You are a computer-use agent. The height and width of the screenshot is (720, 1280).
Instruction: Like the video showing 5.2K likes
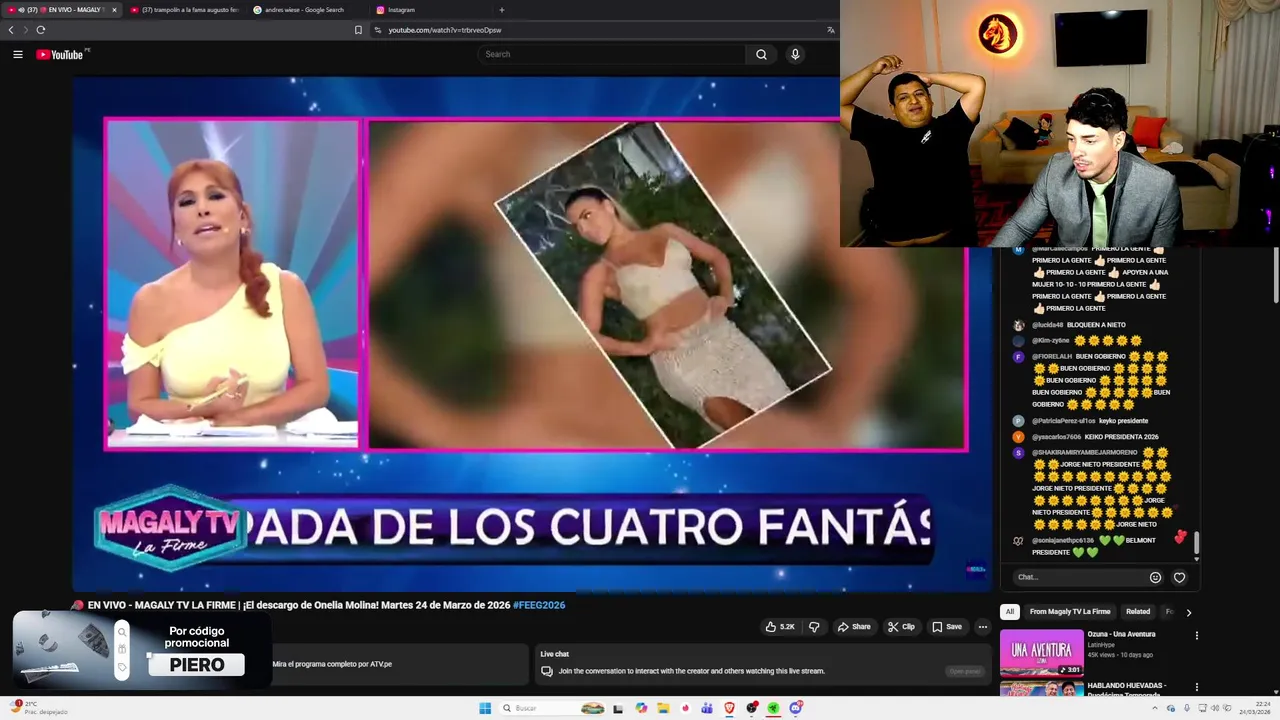click(x=780, y=627)
